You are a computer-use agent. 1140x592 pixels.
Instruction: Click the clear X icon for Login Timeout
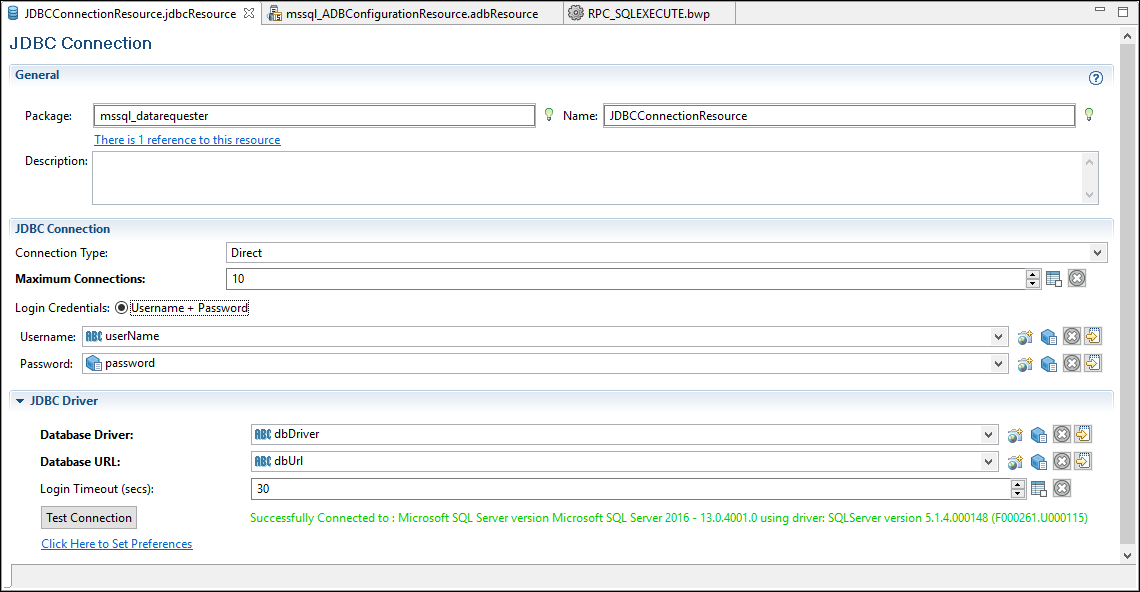click(1062, 488)
